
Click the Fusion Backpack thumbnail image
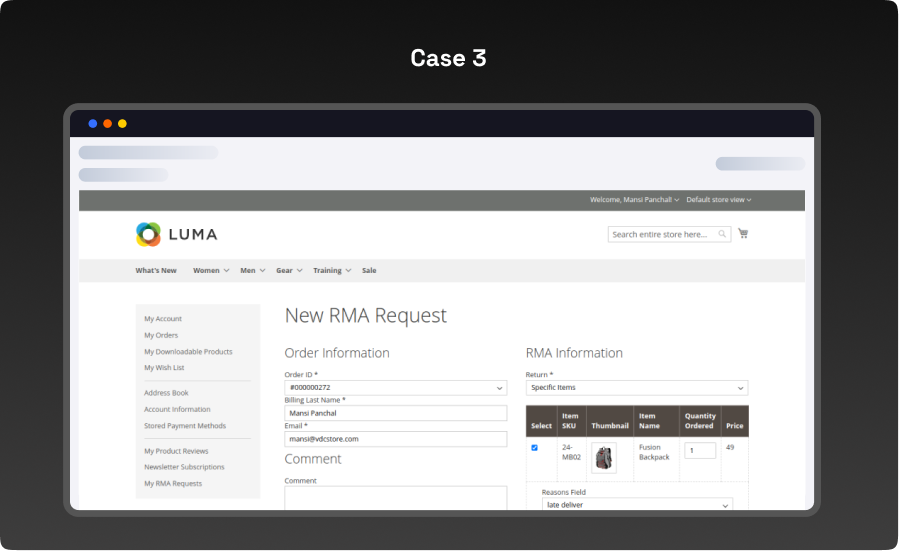click(604, 458)
